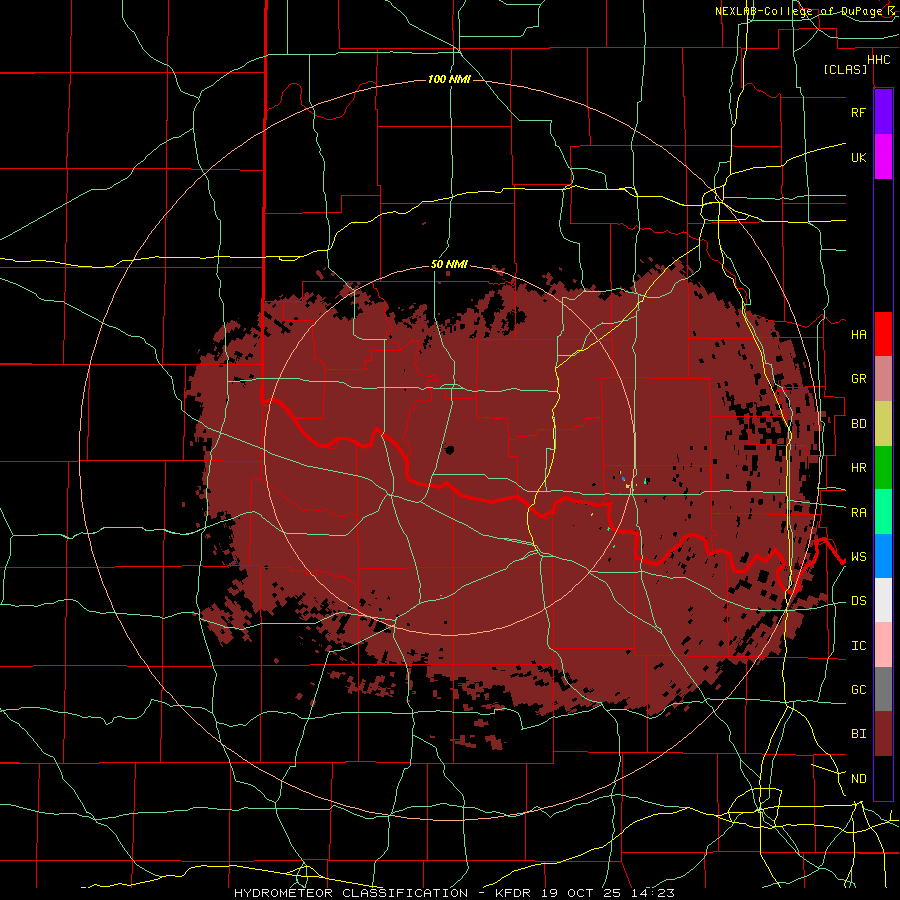The height and width of the screenshot is (900, 900).
Task: Pick the bright red HA swatch
Action: [883, 334]
